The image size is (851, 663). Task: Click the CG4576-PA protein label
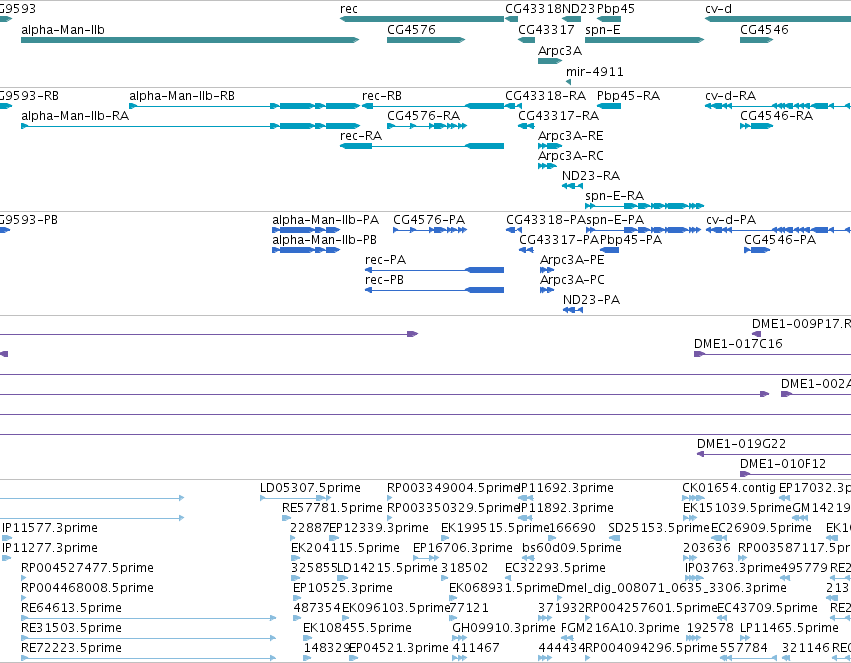pyautogui.click(x=429, y=220)
